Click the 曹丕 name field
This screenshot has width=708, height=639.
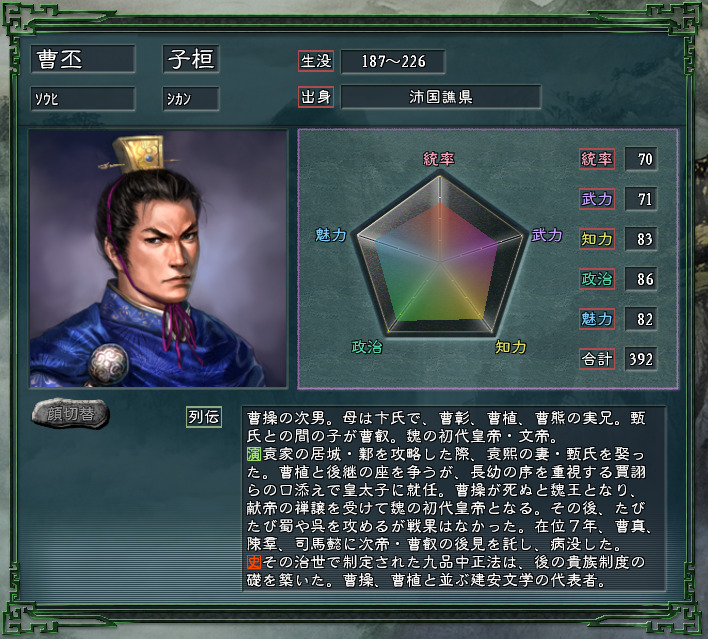pyautogui.click(x=83, y=59)
